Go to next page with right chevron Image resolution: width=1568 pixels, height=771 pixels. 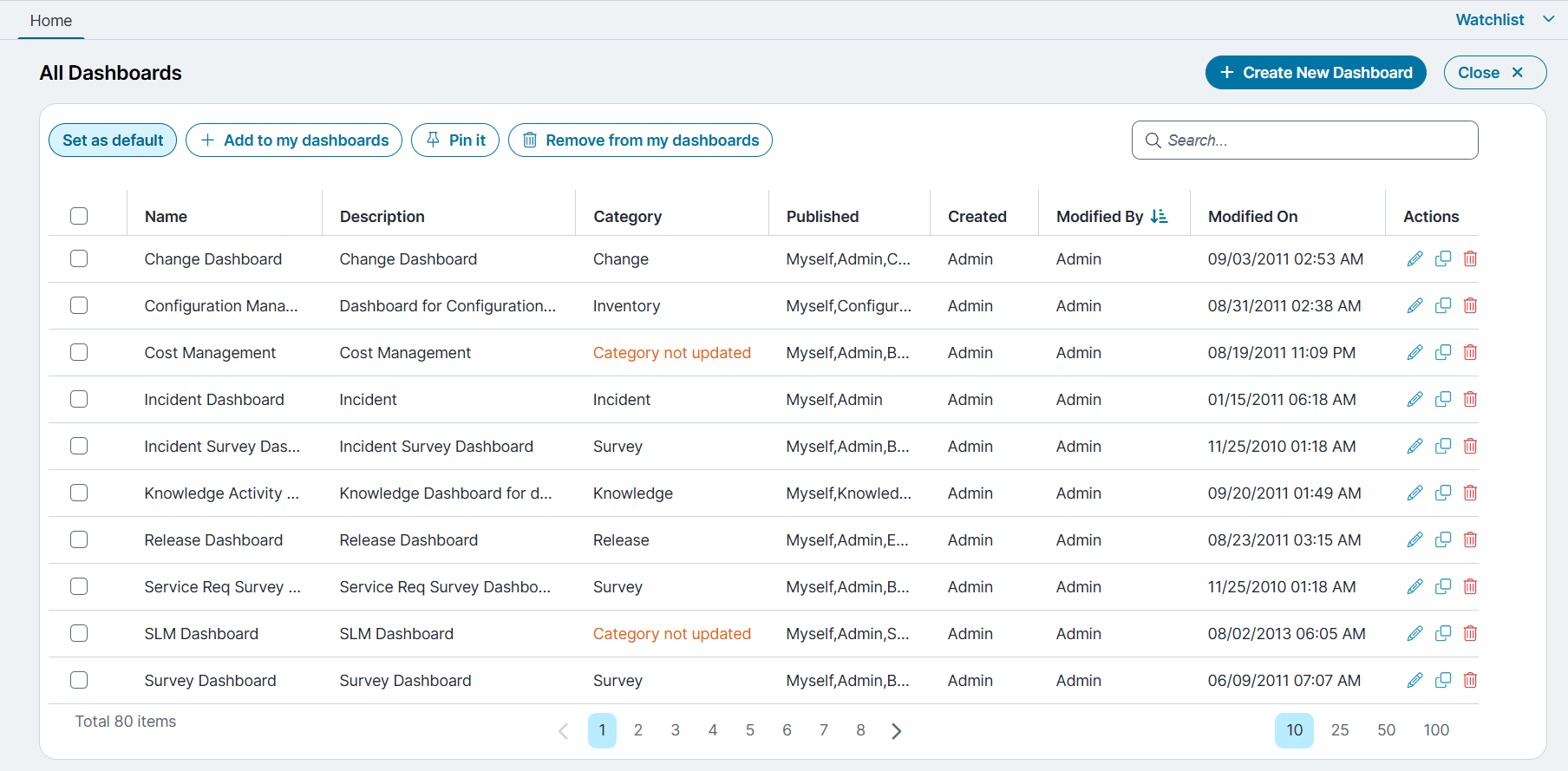pyautogui.click(x=897, y=731)
